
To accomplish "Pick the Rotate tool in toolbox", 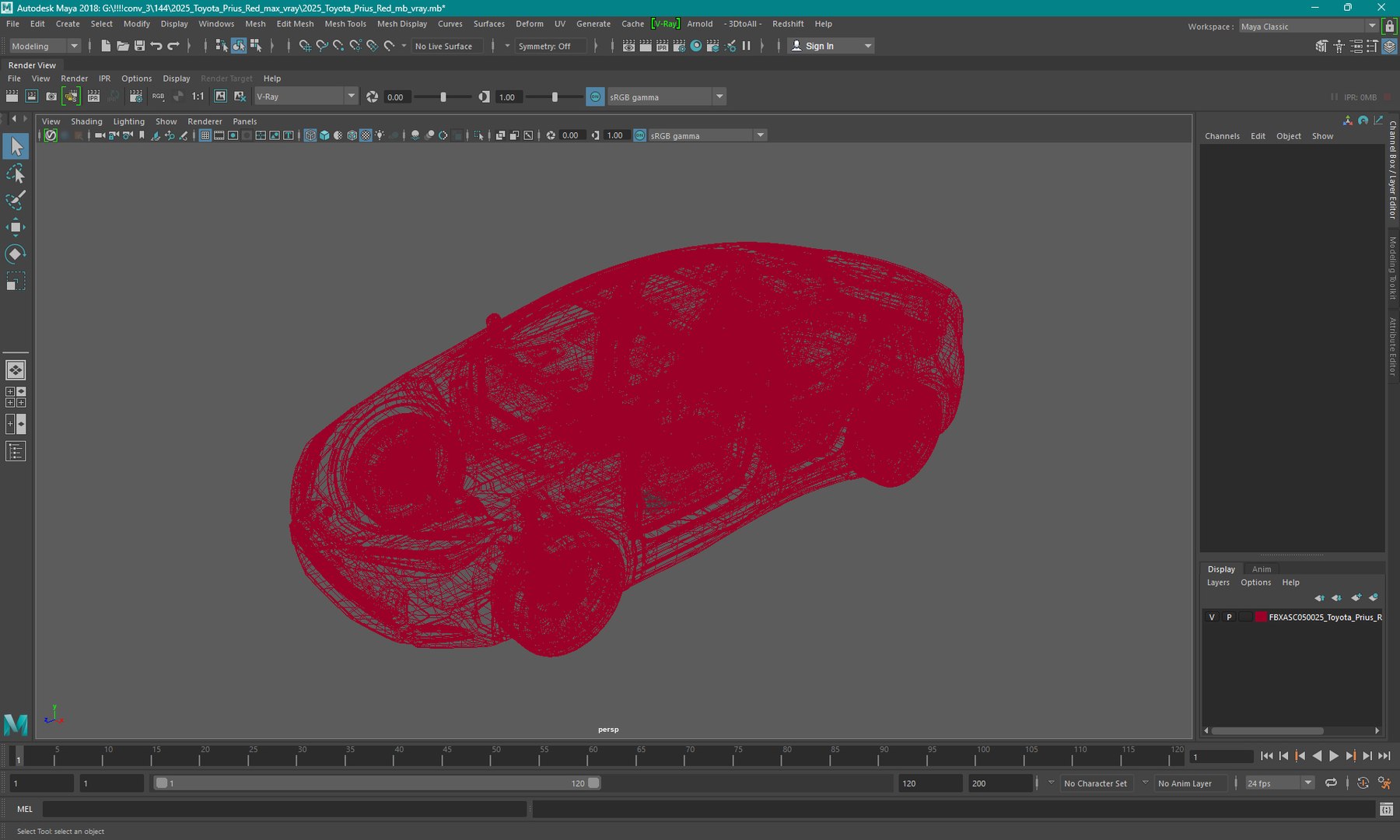I will [16, 254].
